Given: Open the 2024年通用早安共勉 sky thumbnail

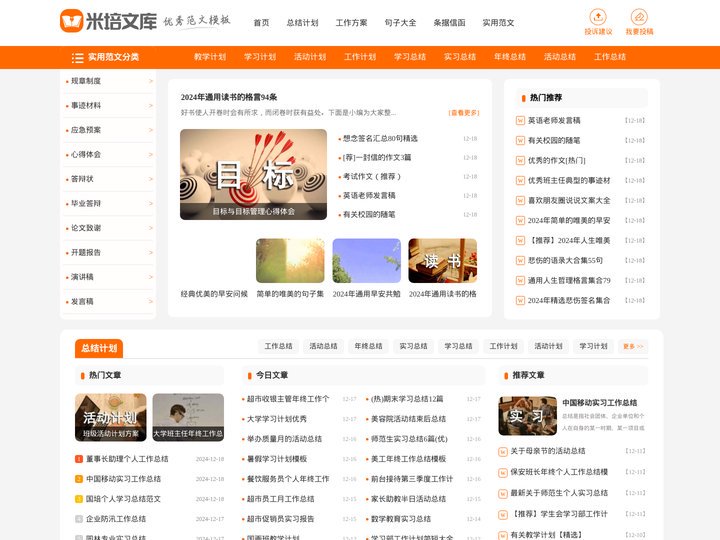Looking at the screenshot, I should [366, 261].
